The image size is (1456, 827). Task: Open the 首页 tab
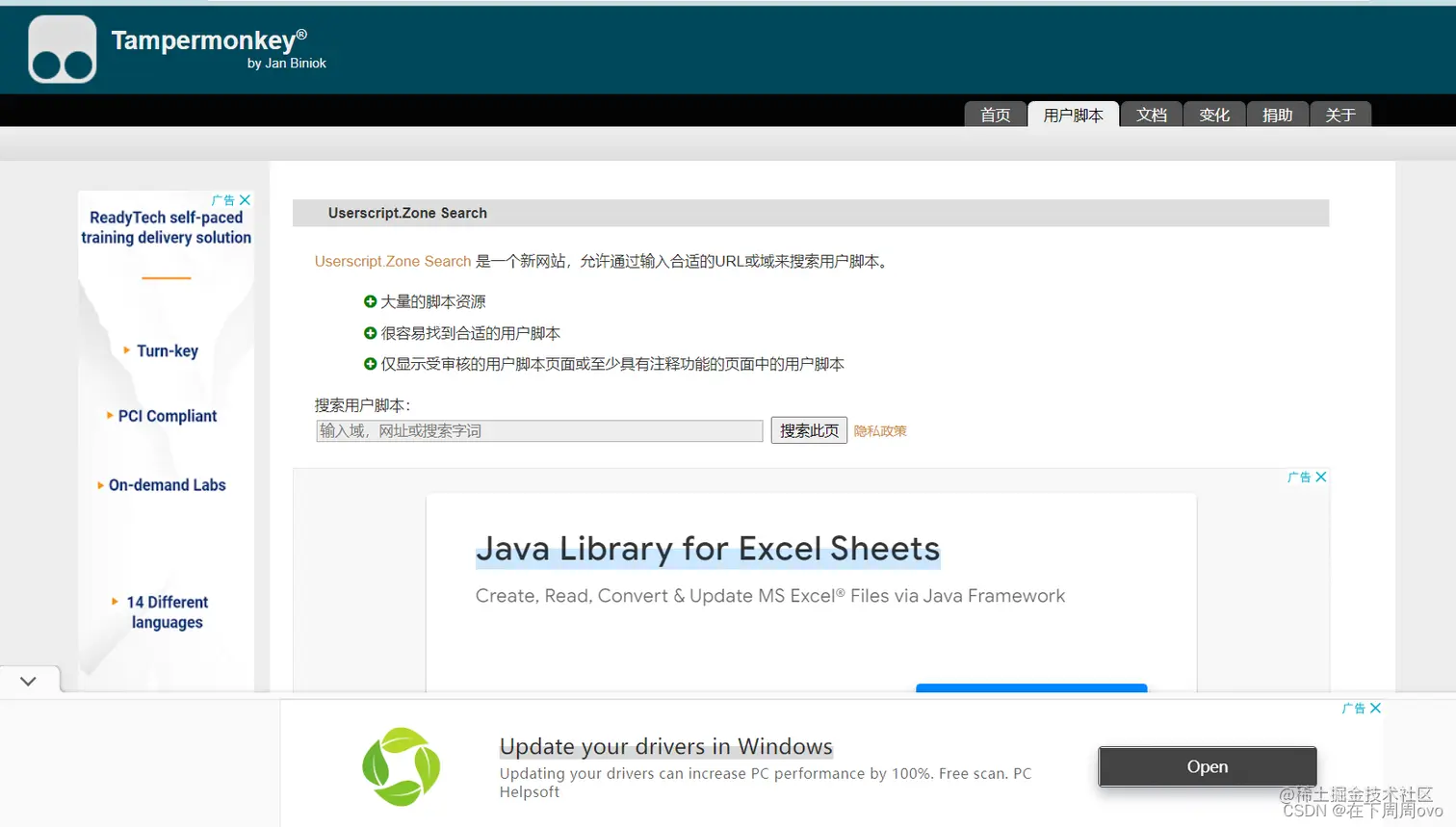pos(995,115)
